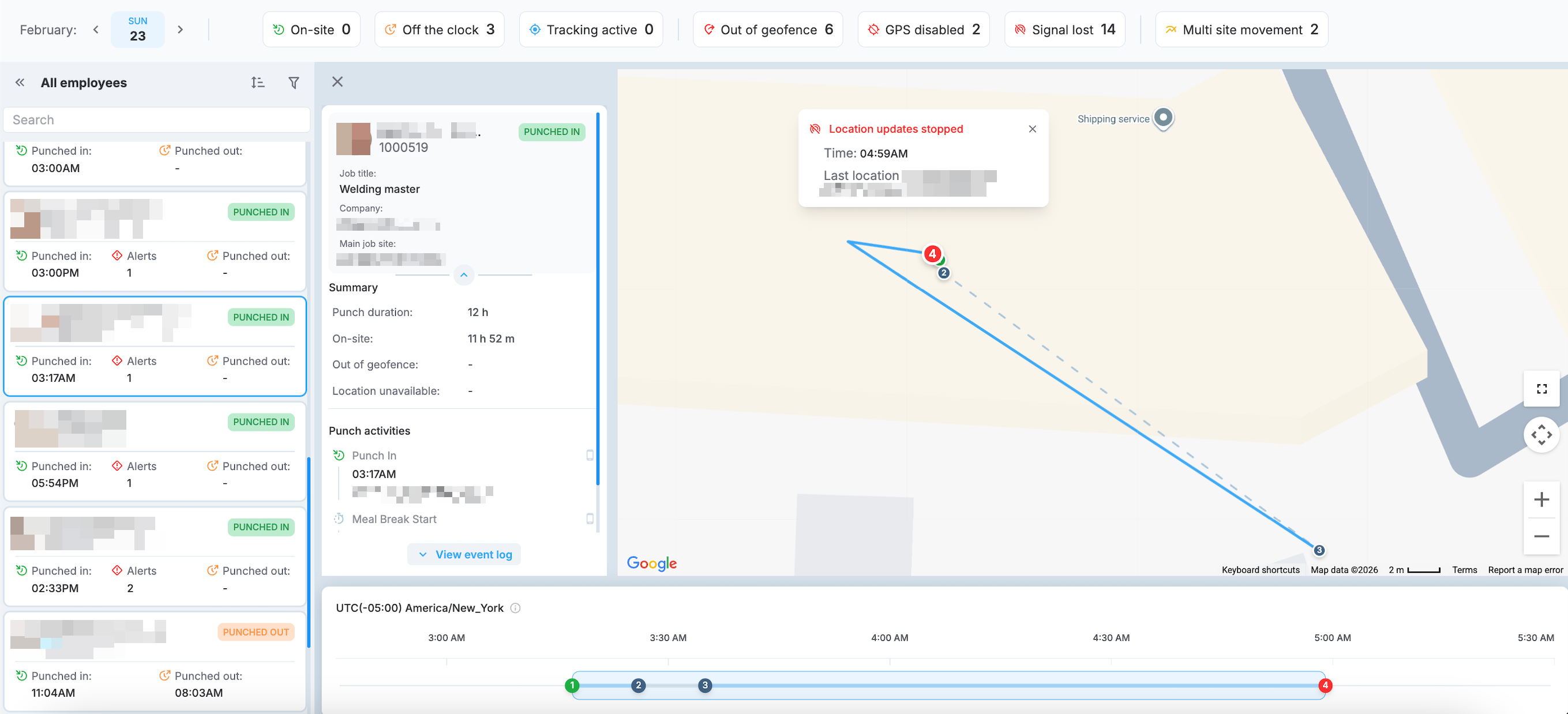
Task: Zoom in on the map
Action: (x=1541, y=499)
